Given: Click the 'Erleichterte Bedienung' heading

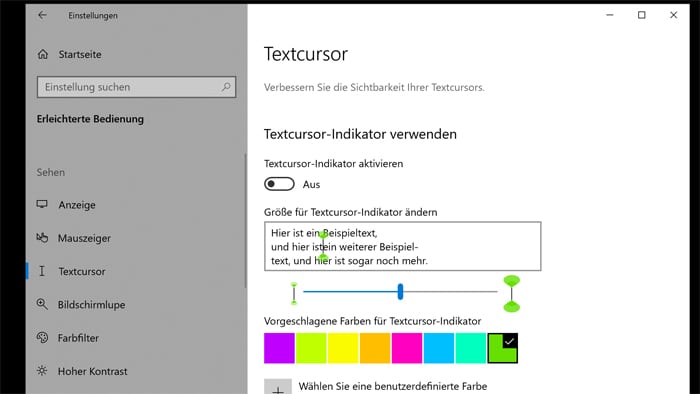Looking at the screenshot, I should coord(90,119).
